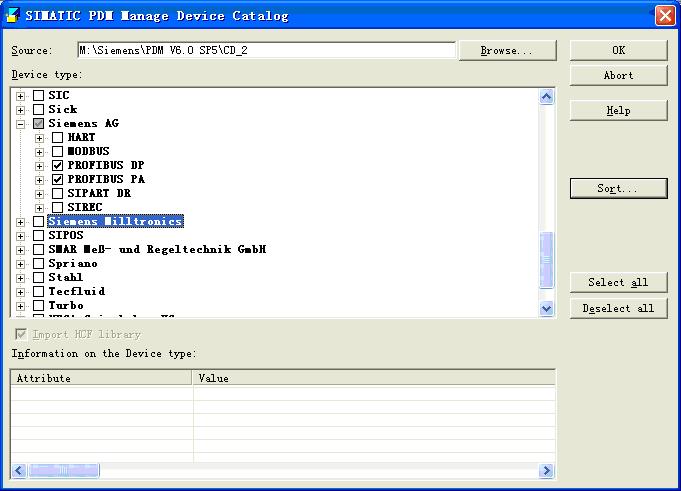Expand the Spriano node
The width and height of the screenshot is (681, 491).
point(20,264)
